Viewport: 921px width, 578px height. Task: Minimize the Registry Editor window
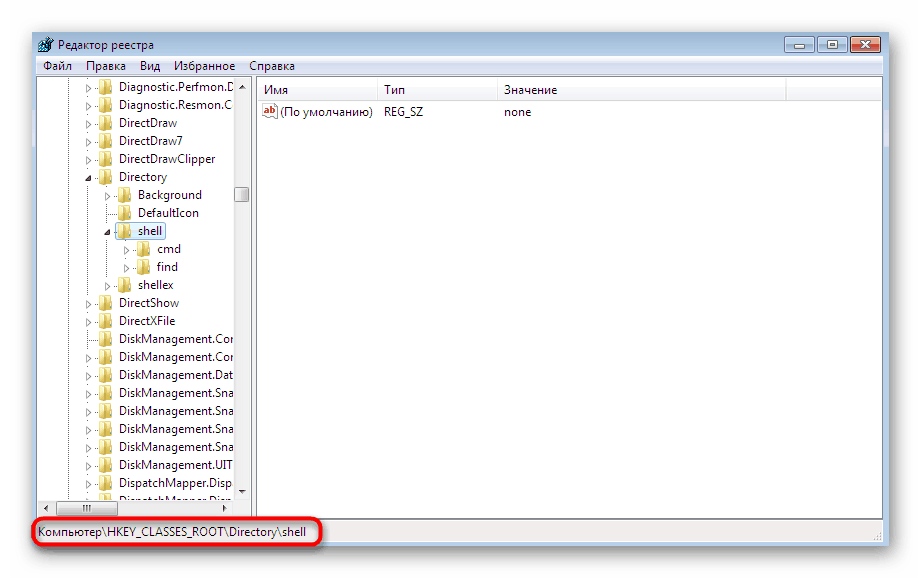[x=799, y=45]
